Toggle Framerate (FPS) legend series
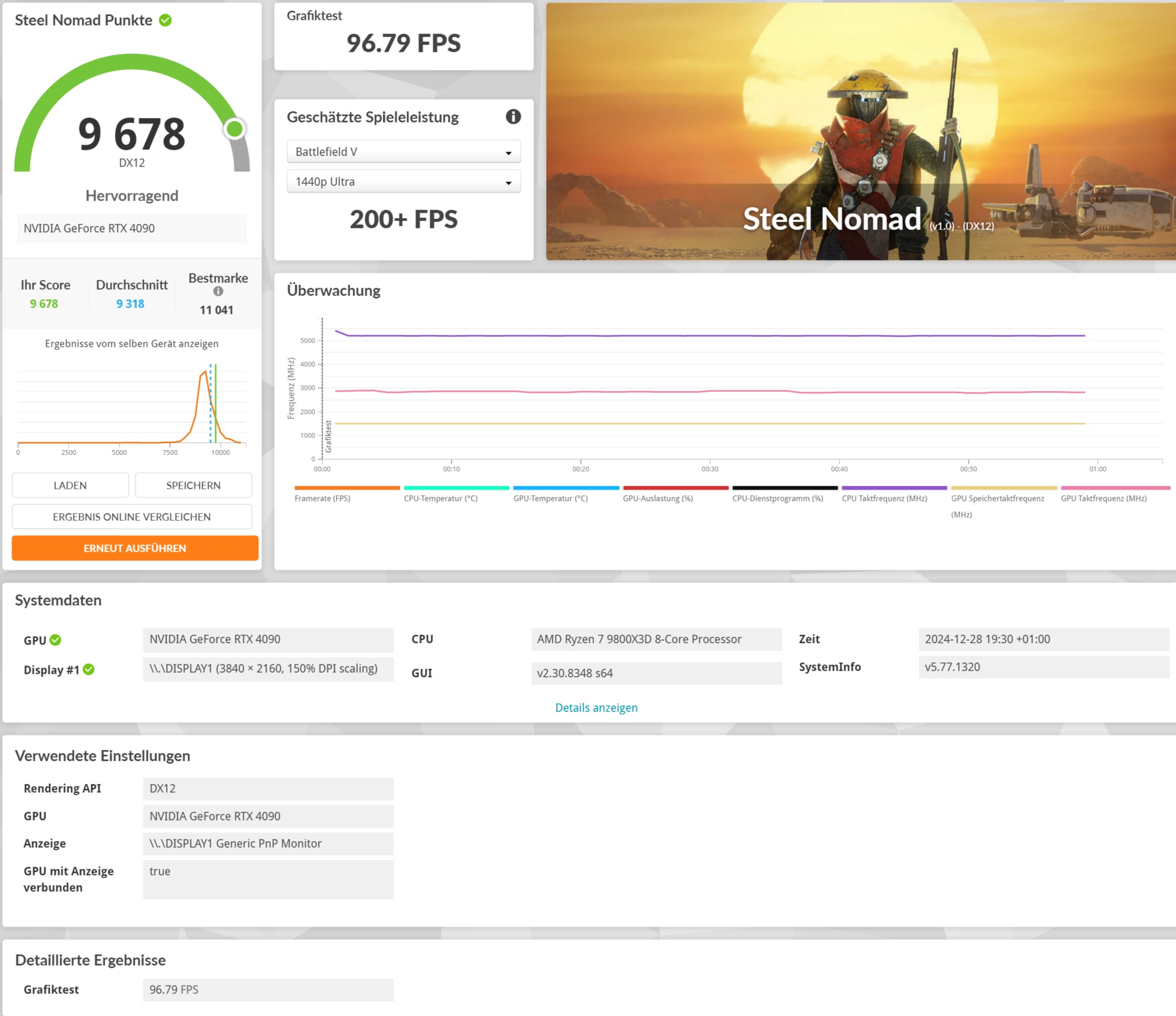This screenshot has width=1176, height=1016. (322, 498)
